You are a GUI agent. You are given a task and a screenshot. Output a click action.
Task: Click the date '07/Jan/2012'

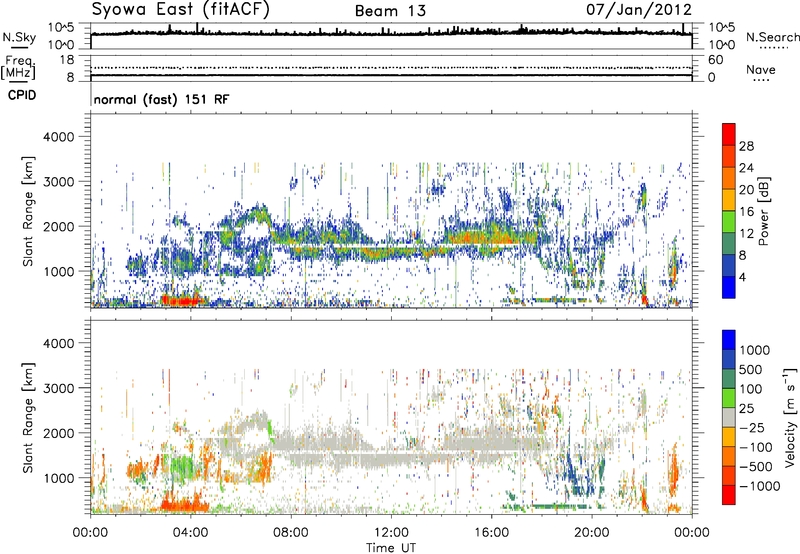click(639, 10)
